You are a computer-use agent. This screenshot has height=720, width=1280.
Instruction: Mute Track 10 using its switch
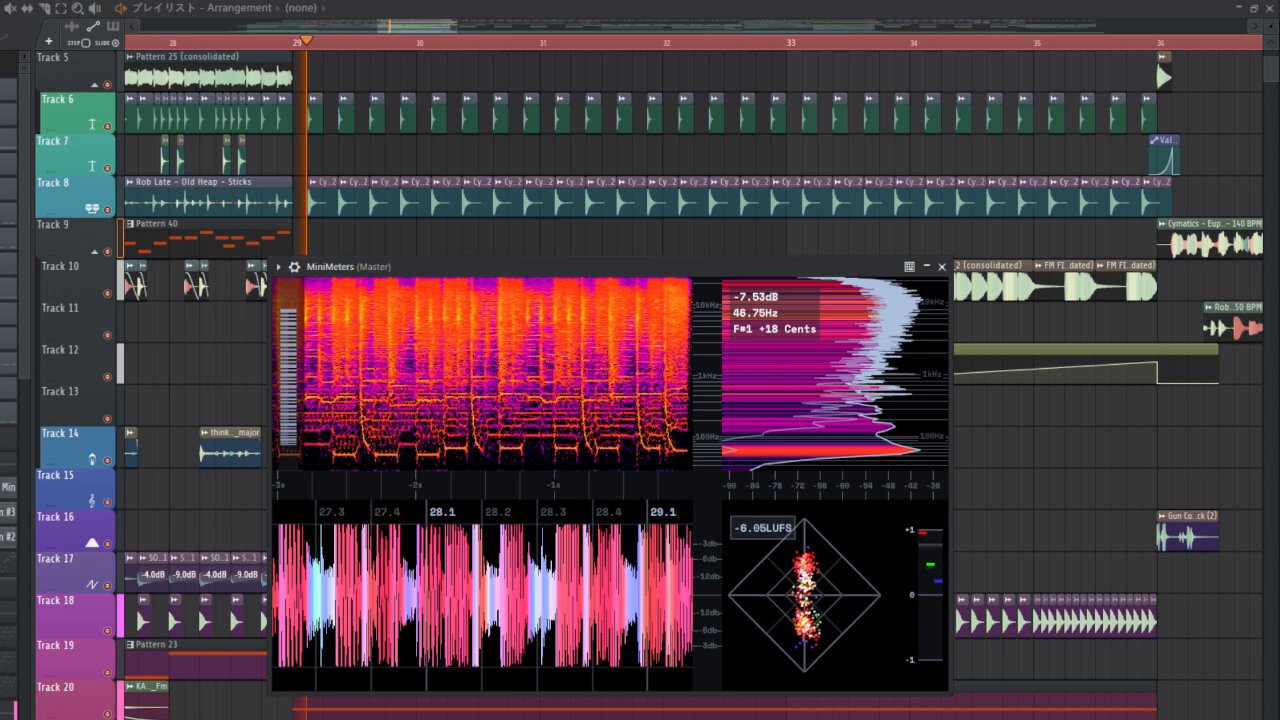tap(107, 293)
